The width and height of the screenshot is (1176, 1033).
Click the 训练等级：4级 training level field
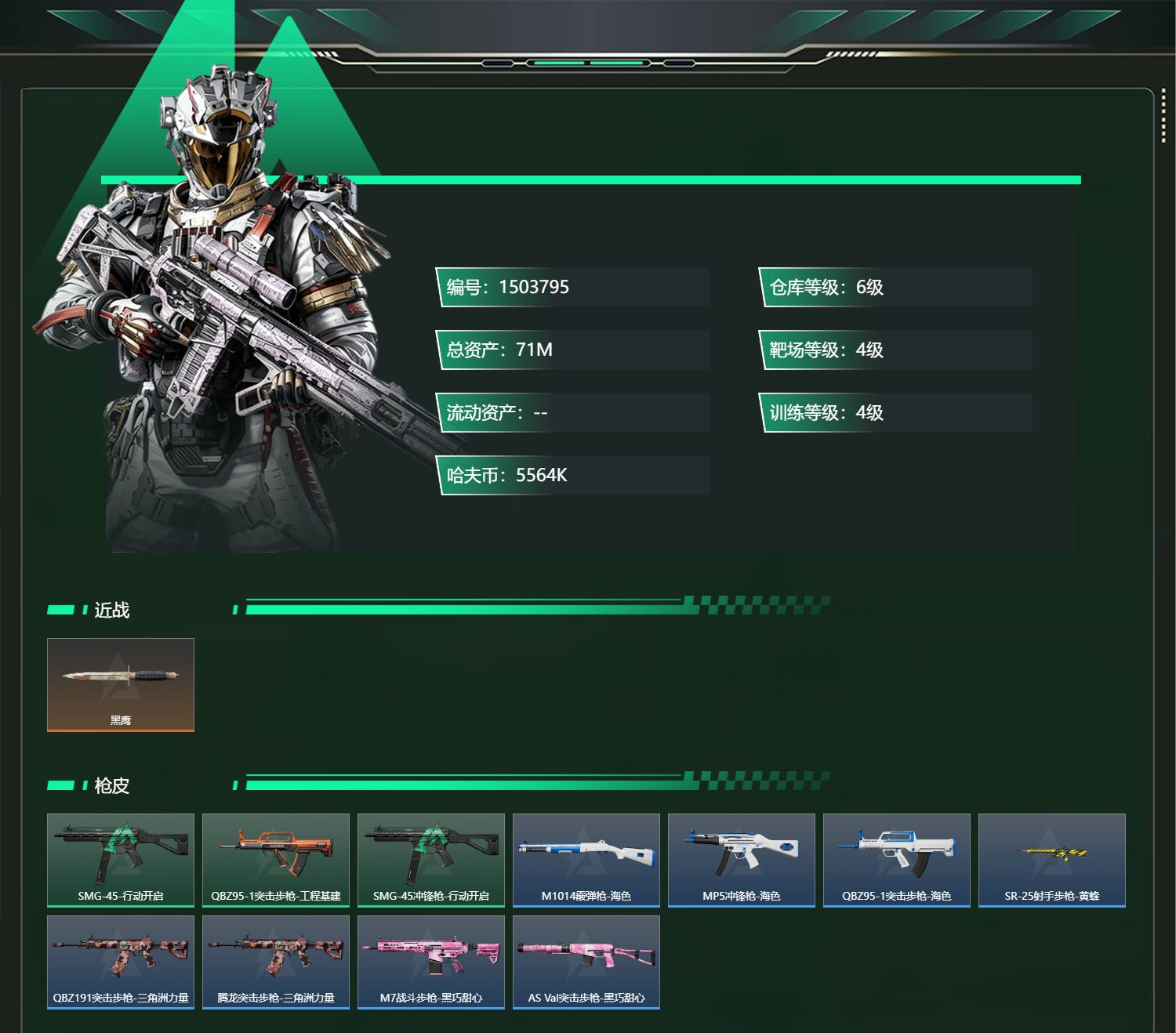pos(895,412)
